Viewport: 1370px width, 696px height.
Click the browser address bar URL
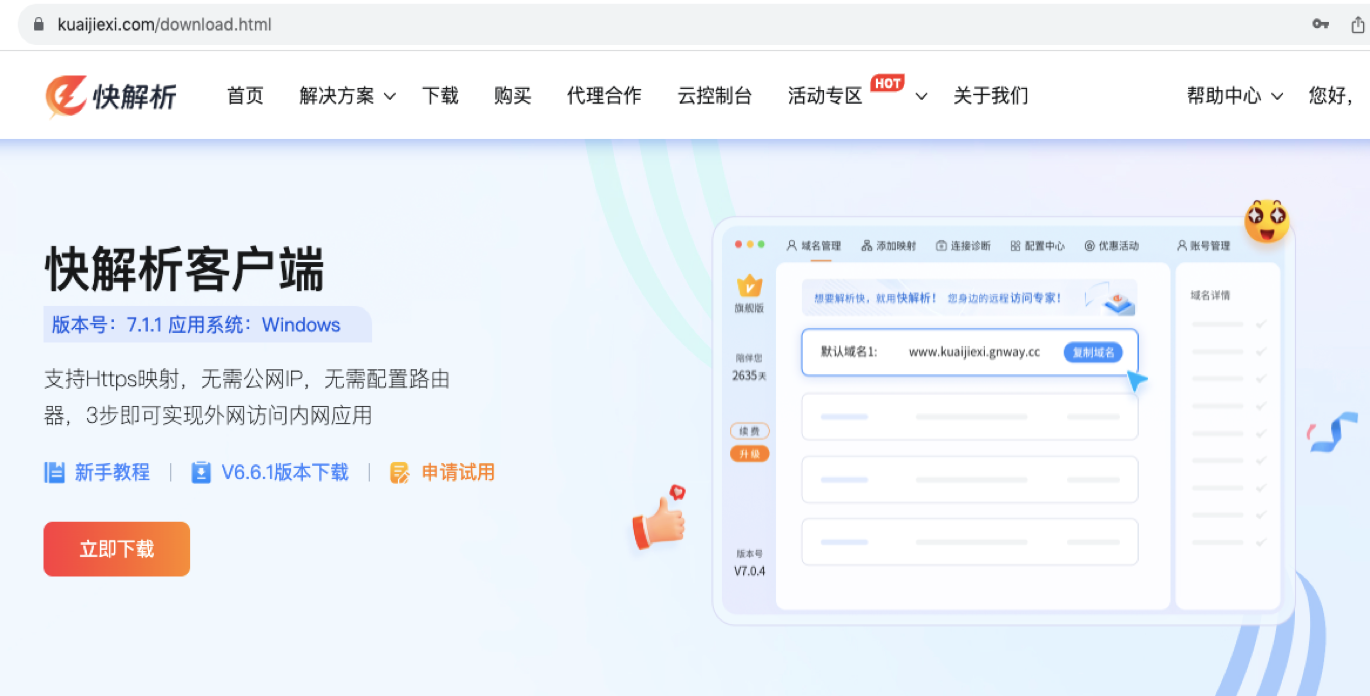tap(165, 24)
